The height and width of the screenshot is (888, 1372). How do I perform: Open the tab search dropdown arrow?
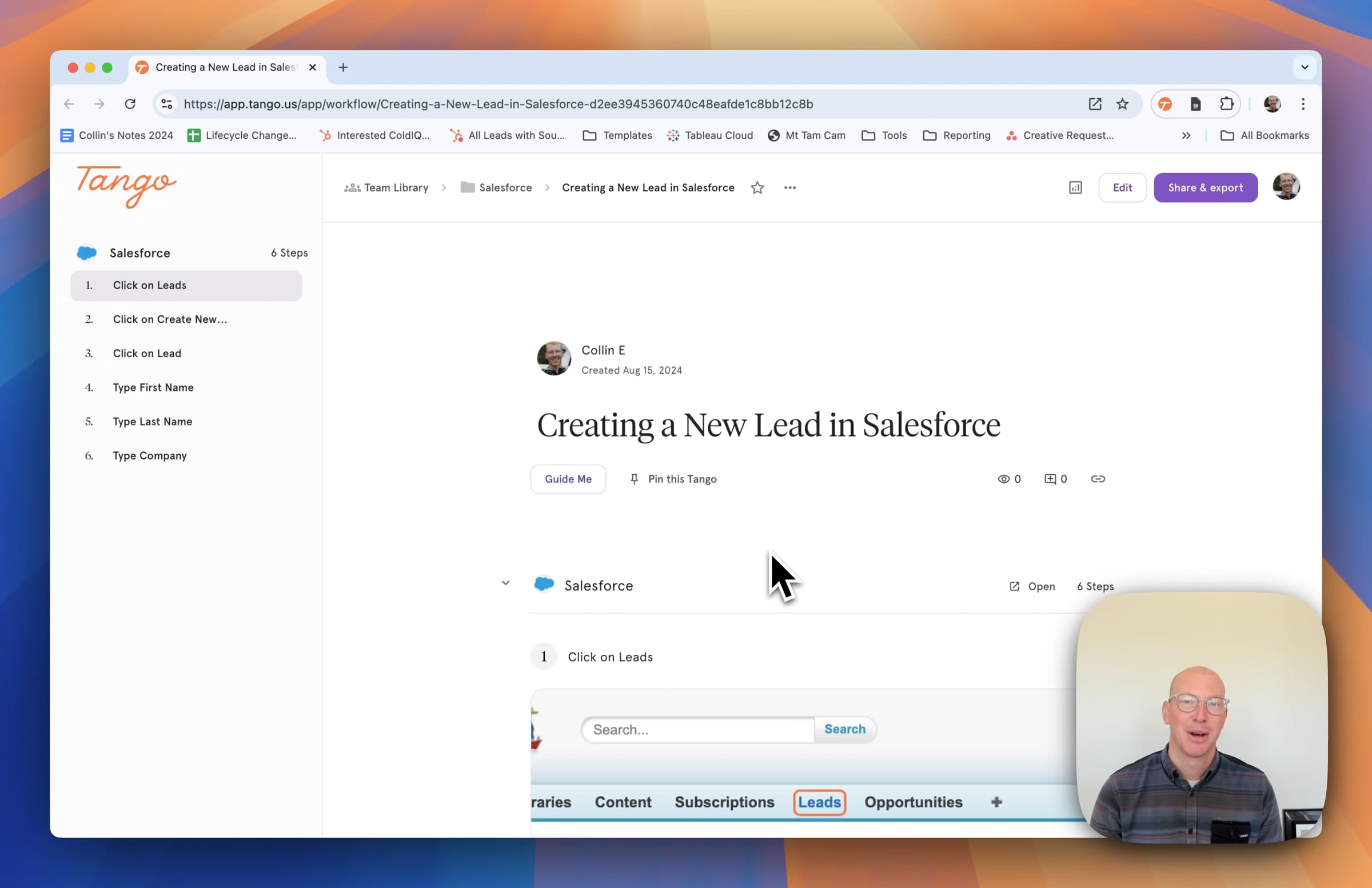[x=1305, y=67]
